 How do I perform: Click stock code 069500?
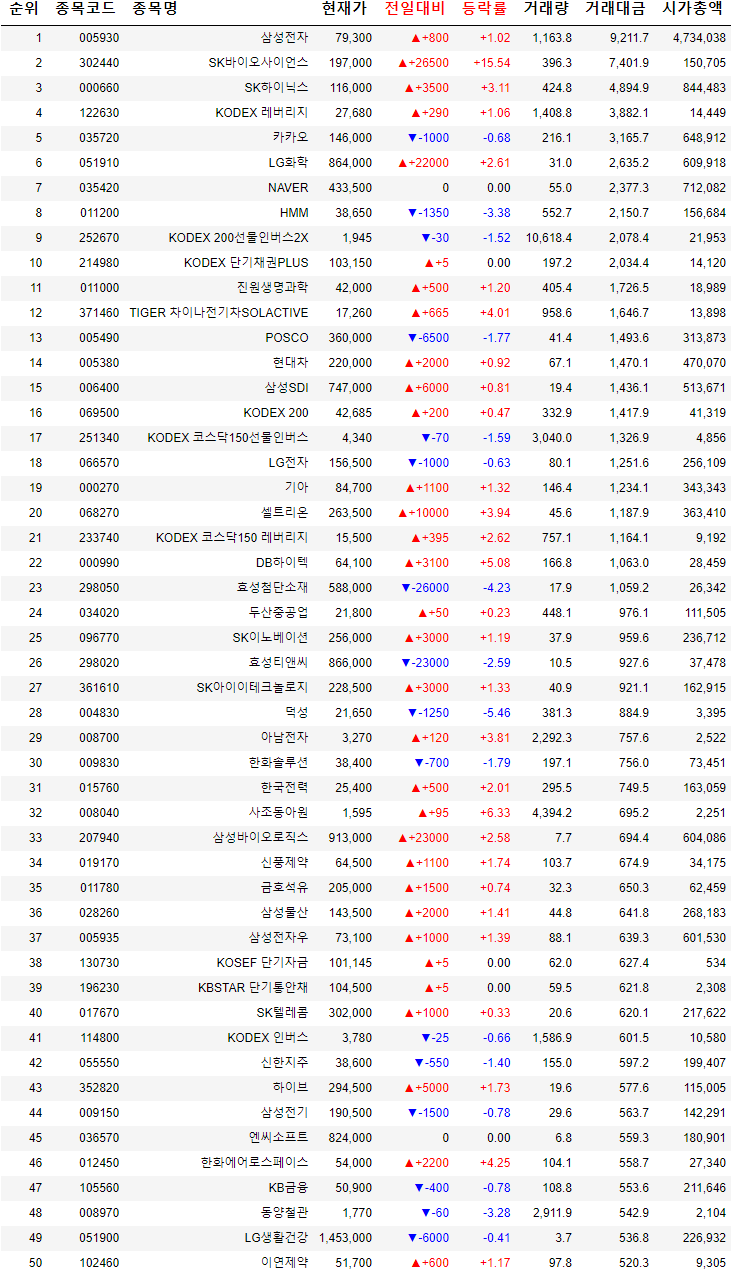tap(100, 413)
